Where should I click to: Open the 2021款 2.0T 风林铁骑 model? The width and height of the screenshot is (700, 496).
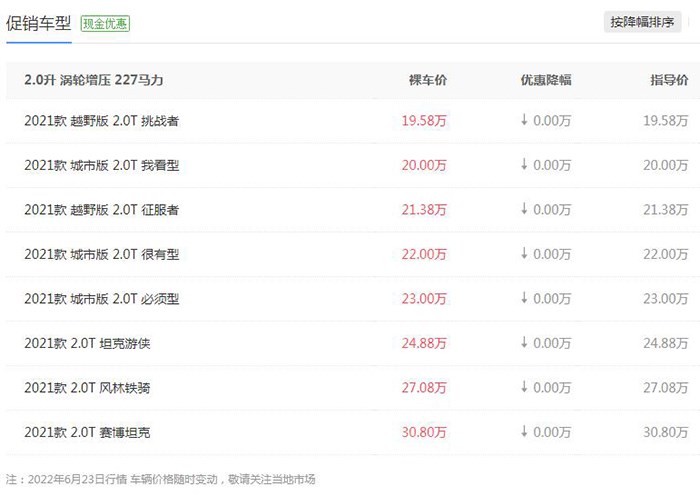click(x=88, y=388)
